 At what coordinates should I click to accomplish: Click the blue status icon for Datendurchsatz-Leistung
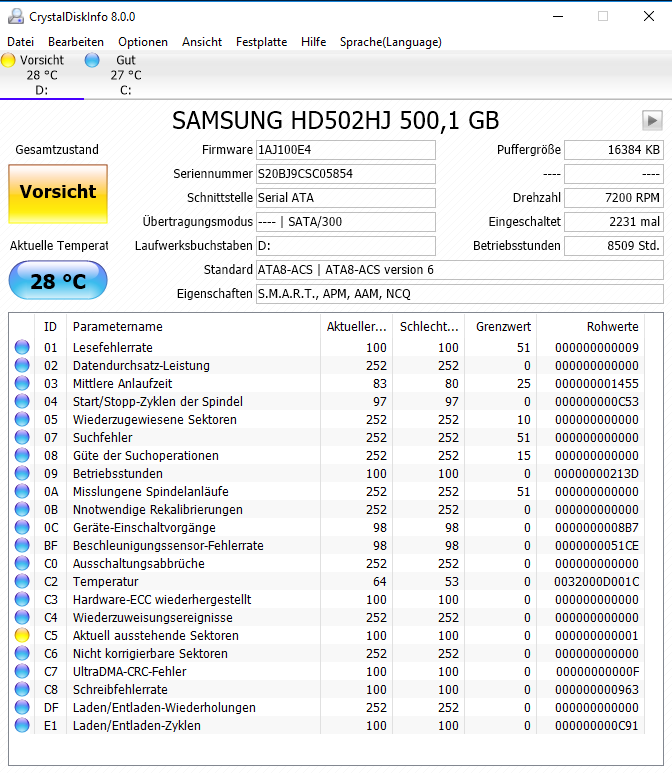(x=22, y=365)
